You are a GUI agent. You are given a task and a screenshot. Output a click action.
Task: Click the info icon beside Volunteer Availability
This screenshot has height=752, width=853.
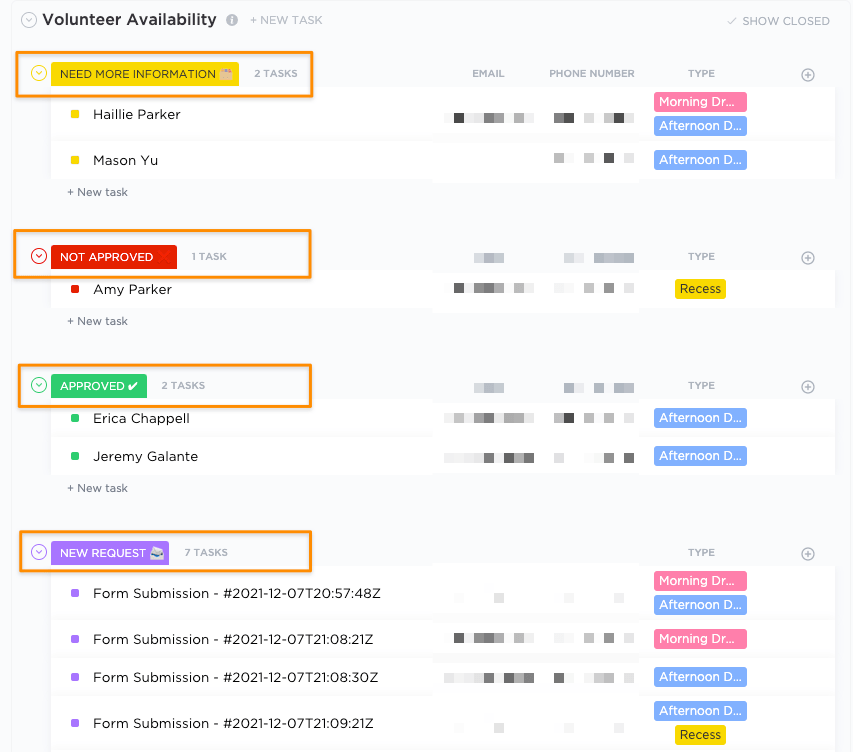pos(232,20)
